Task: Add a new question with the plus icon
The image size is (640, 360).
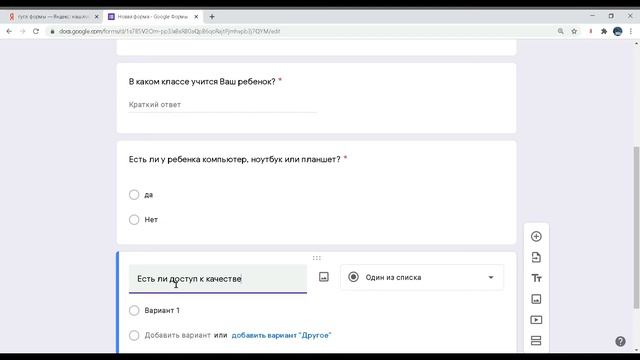Action: point(536,236)
